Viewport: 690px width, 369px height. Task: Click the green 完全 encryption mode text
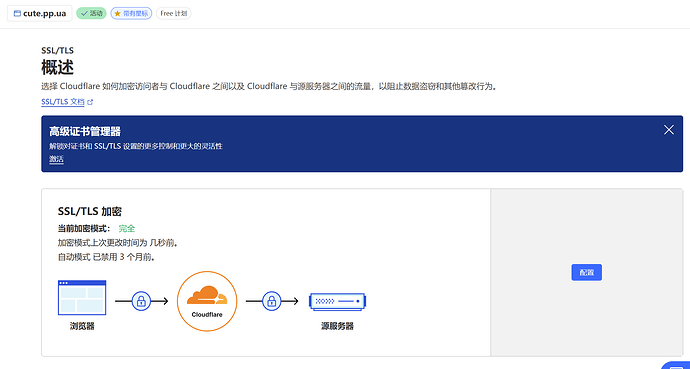pyautogui.click(x=127, y=229)
